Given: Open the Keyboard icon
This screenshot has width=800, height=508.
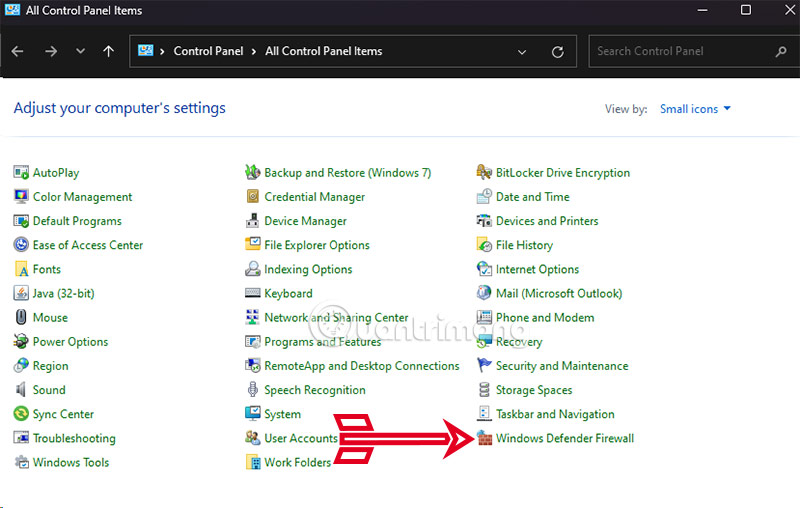Looking at the screenshot, I should (253, 293).
